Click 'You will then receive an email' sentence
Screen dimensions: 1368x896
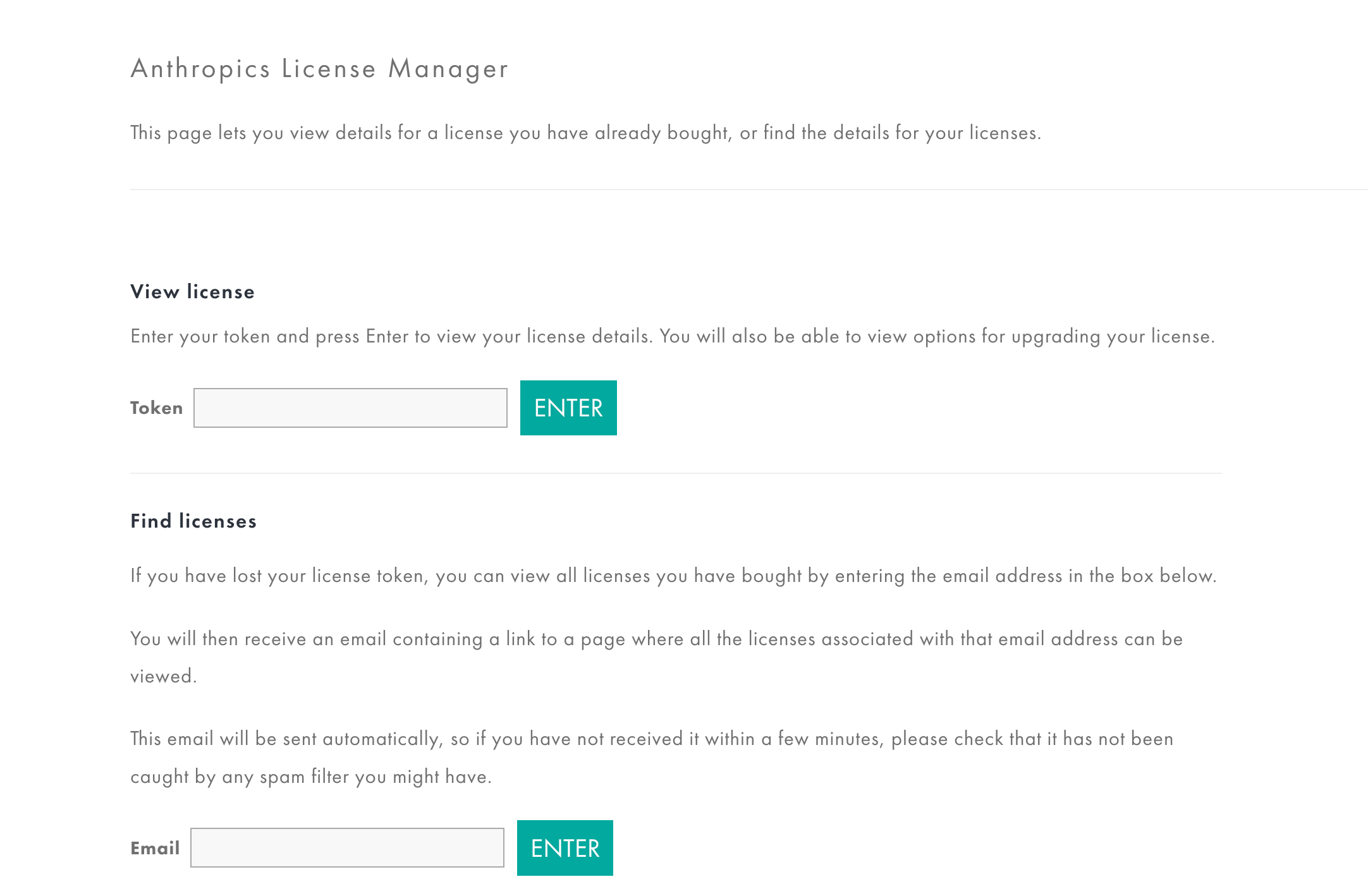tap(656, 639)
